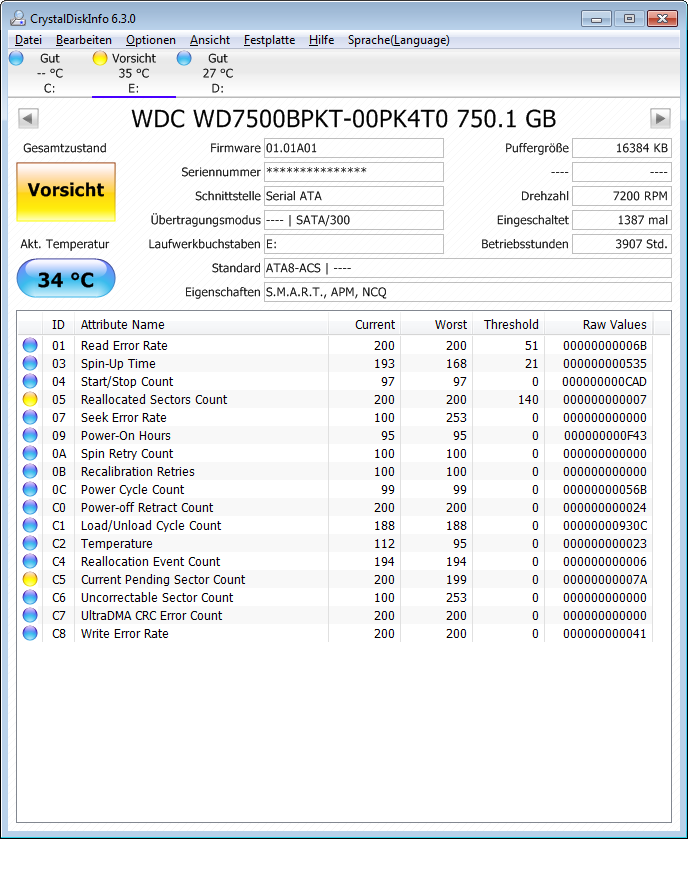This screenshot has height=889, width=688.
Task: Open the Bearbeiten menu
Action: (x=83, y=40)
